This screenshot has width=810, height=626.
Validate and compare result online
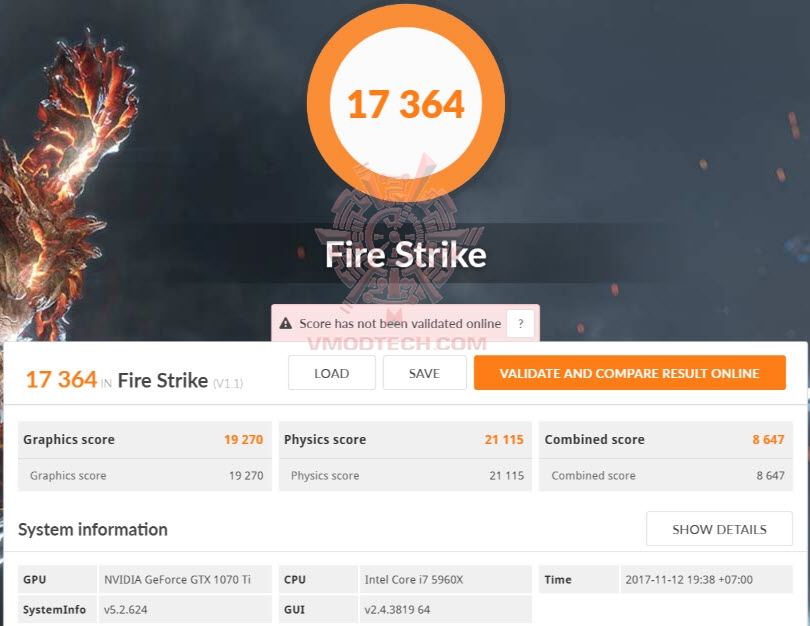click(630, 373)
